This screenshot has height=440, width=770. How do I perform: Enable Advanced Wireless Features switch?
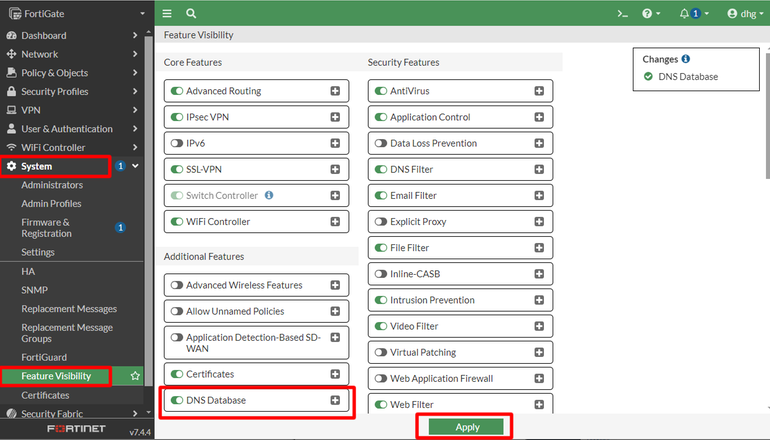(177, 285)
